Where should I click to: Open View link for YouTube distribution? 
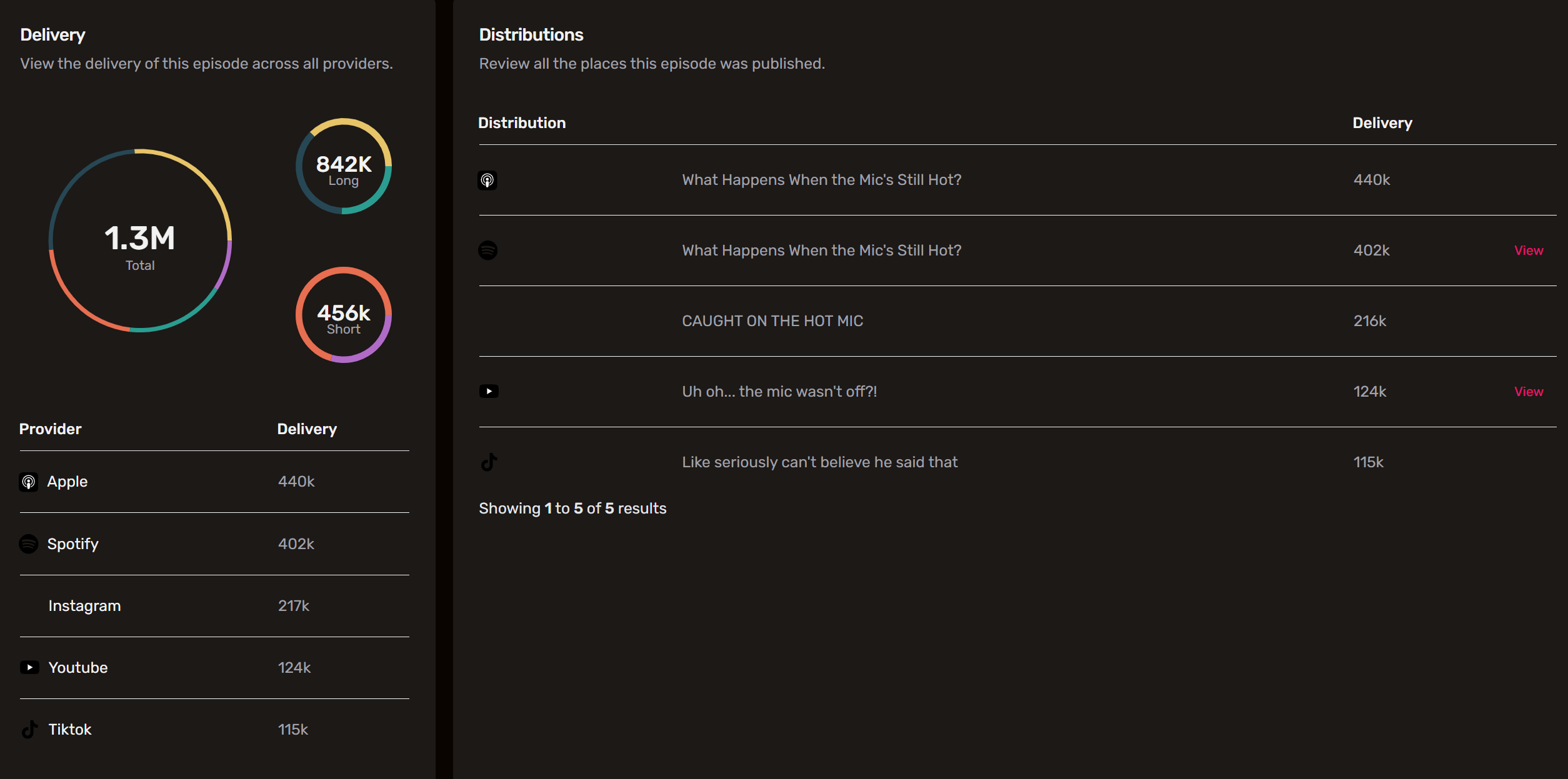point(1528,392)
